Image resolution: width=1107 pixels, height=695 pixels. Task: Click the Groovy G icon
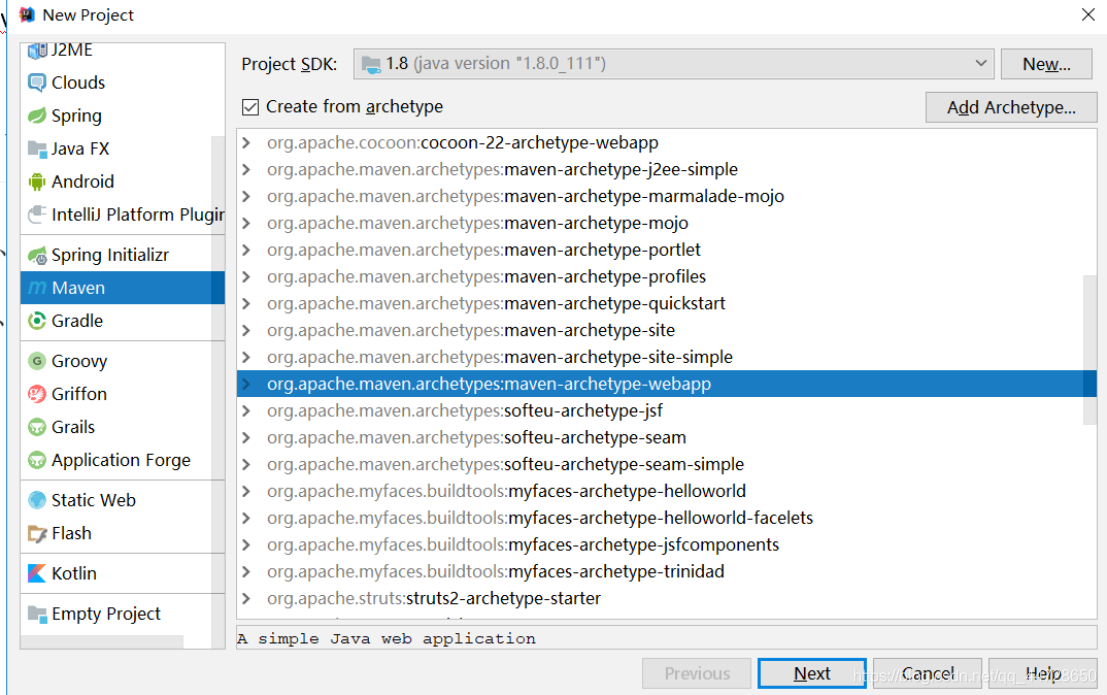tap(37, 361)
